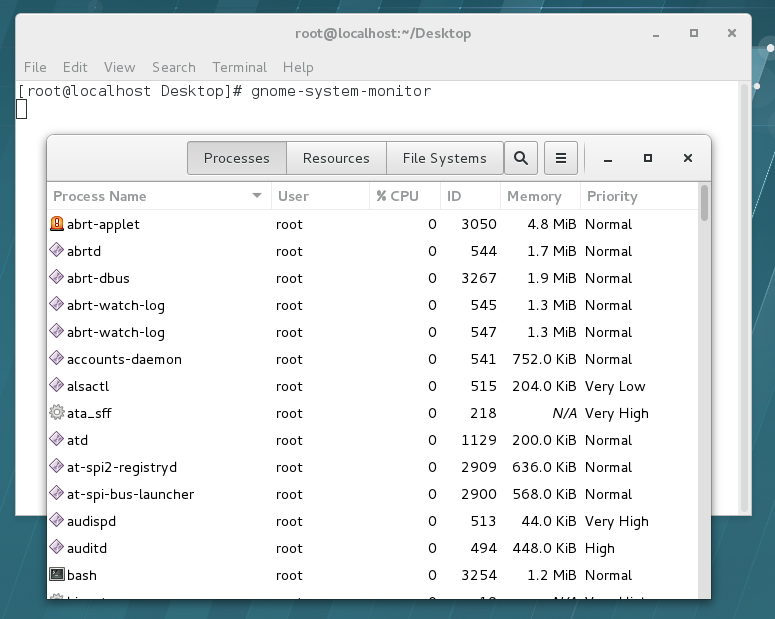
Task: Select the abrt-dbus process name
Action: click(x=98, y=278)
